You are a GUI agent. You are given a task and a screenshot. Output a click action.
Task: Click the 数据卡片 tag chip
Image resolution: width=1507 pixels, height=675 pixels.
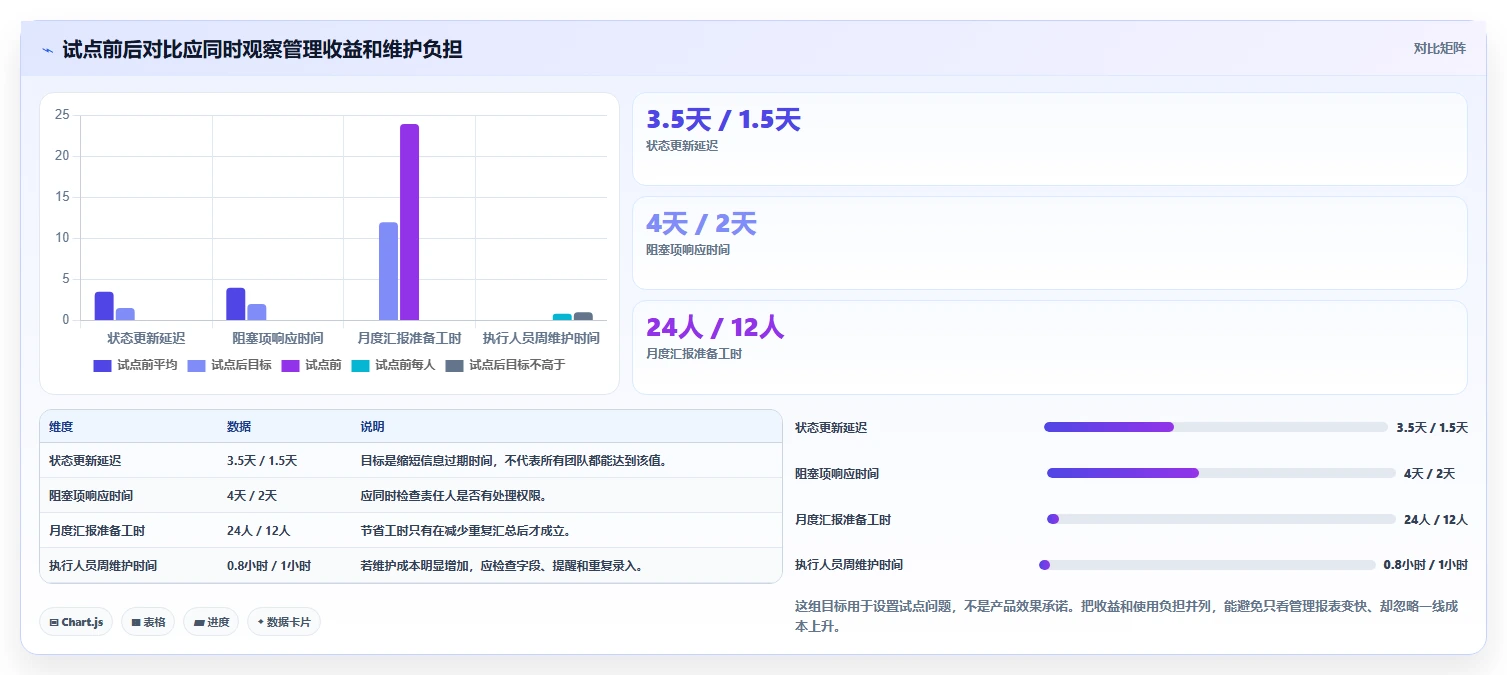pos(284,622)
